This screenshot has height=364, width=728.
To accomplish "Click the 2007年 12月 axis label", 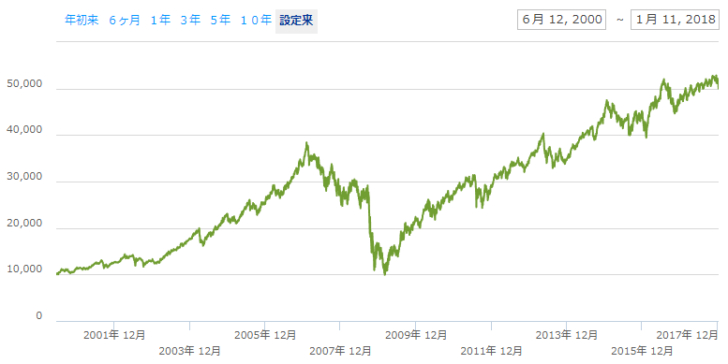I will pos(340,350).
